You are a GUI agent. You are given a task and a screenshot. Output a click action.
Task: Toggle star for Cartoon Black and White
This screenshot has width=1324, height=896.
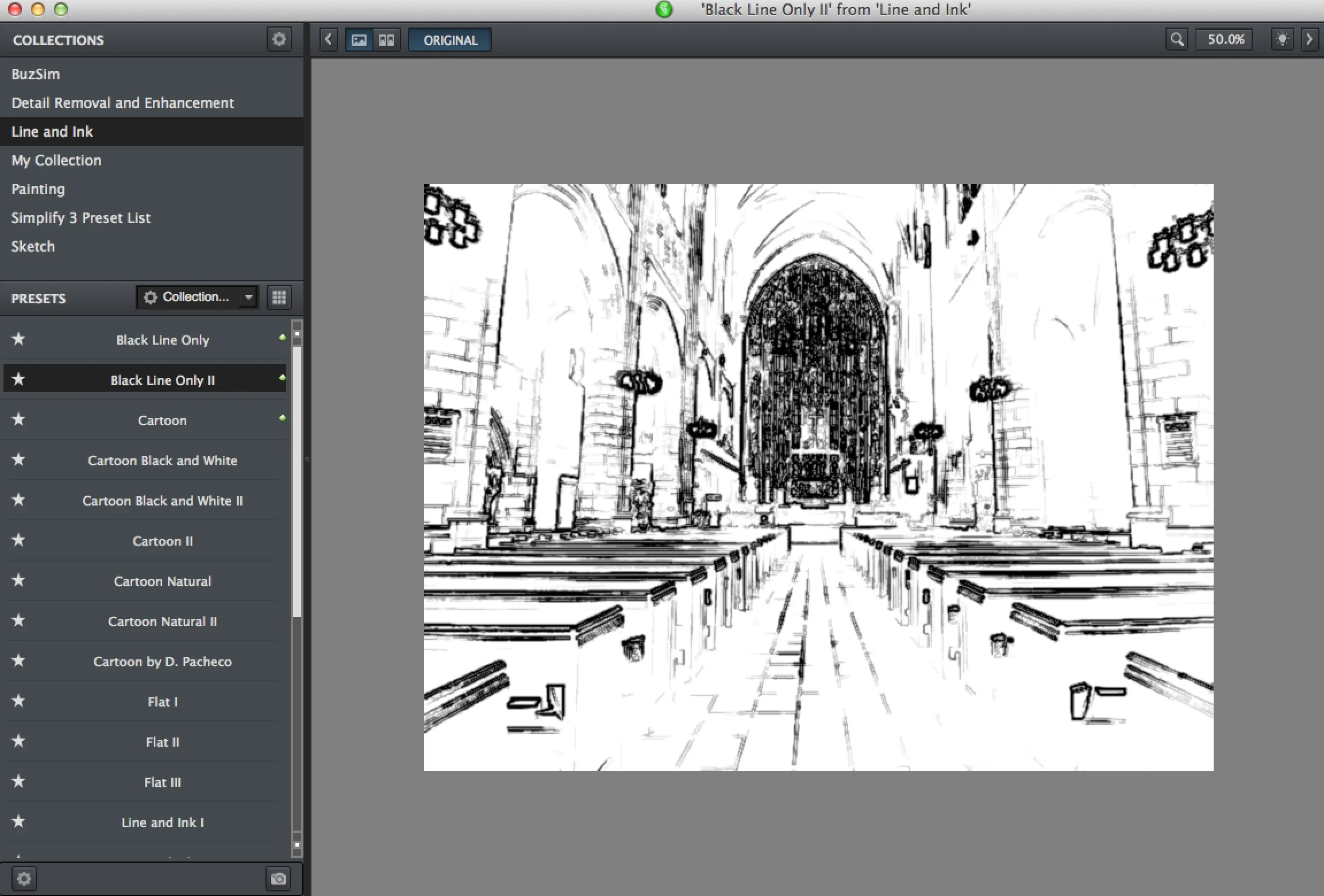(x=18, y=460)
